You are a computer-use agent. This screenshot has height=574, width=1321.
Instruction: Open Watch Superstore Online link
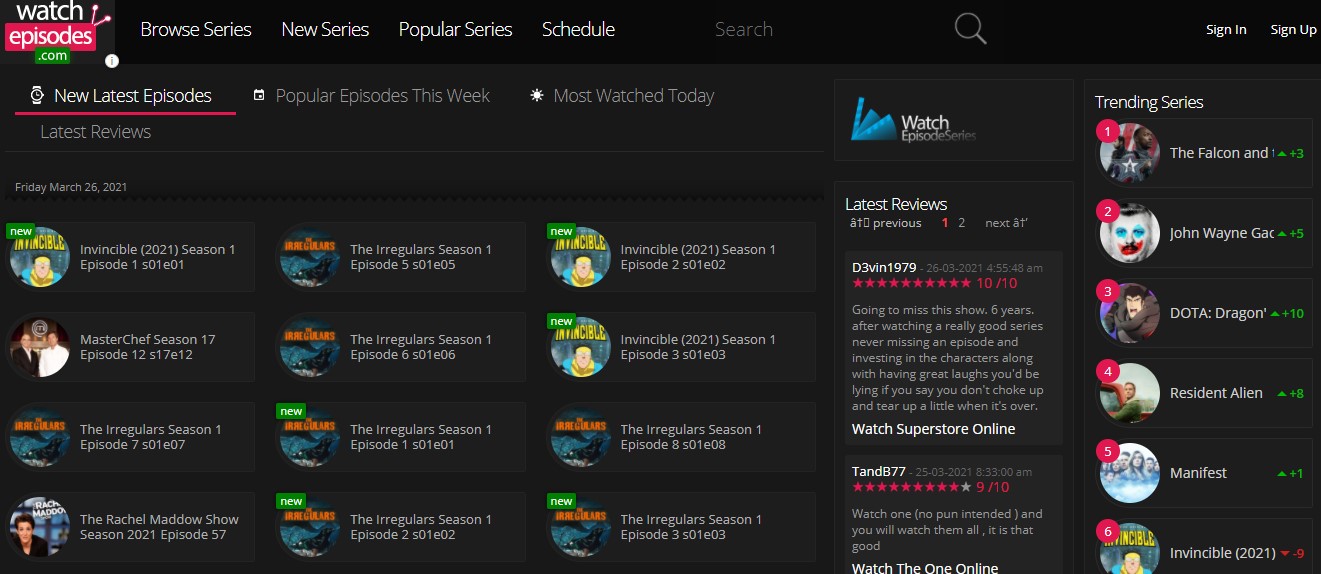pos(933,429)
